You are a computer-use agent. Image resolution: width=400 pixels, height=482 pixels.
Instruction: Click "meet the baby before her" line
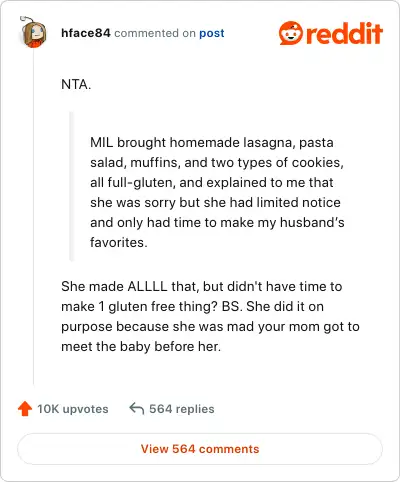pos(141,347)
